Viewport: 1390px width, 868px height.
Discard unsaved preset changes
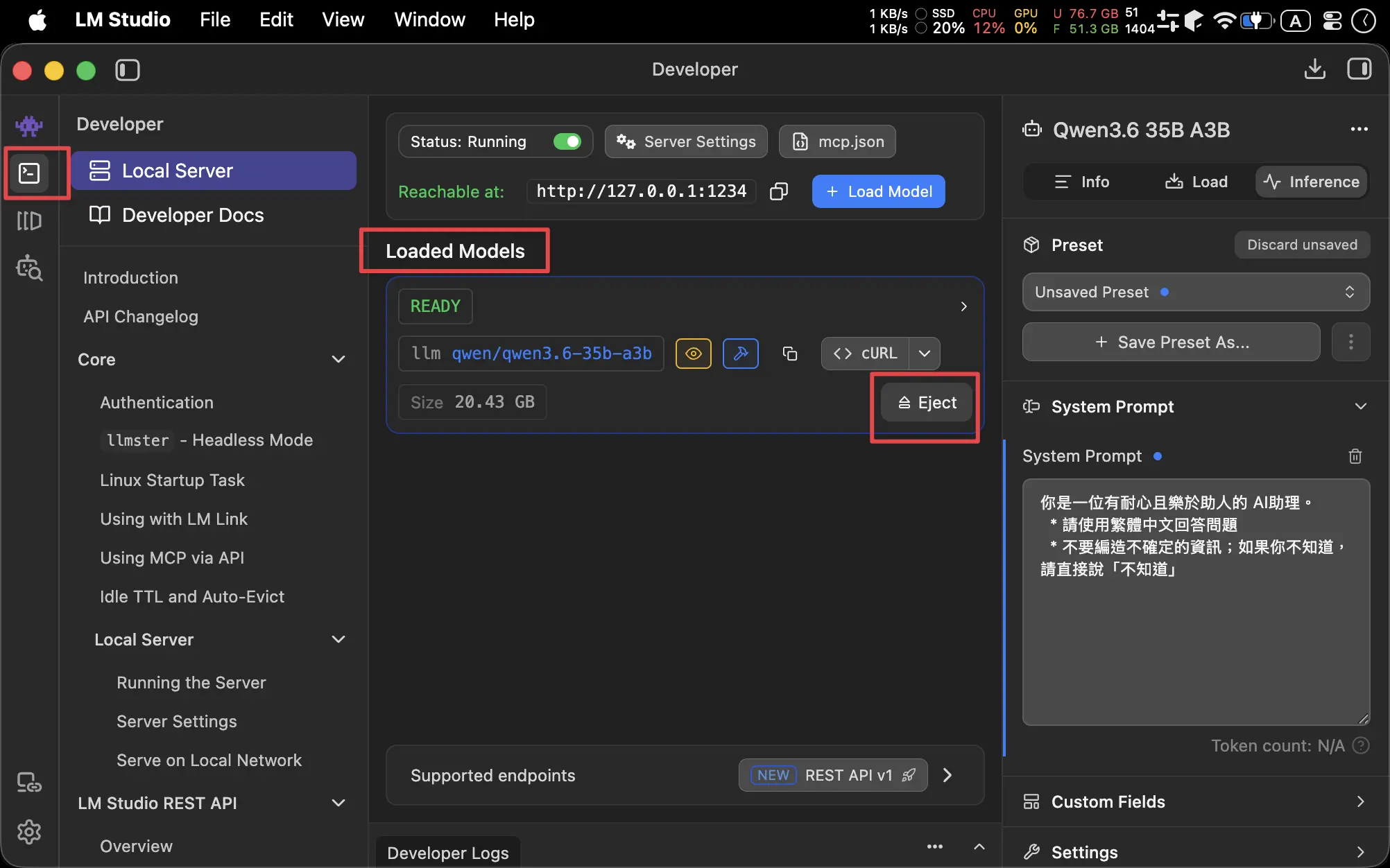pyautogui.click(x=1302, y=245)
